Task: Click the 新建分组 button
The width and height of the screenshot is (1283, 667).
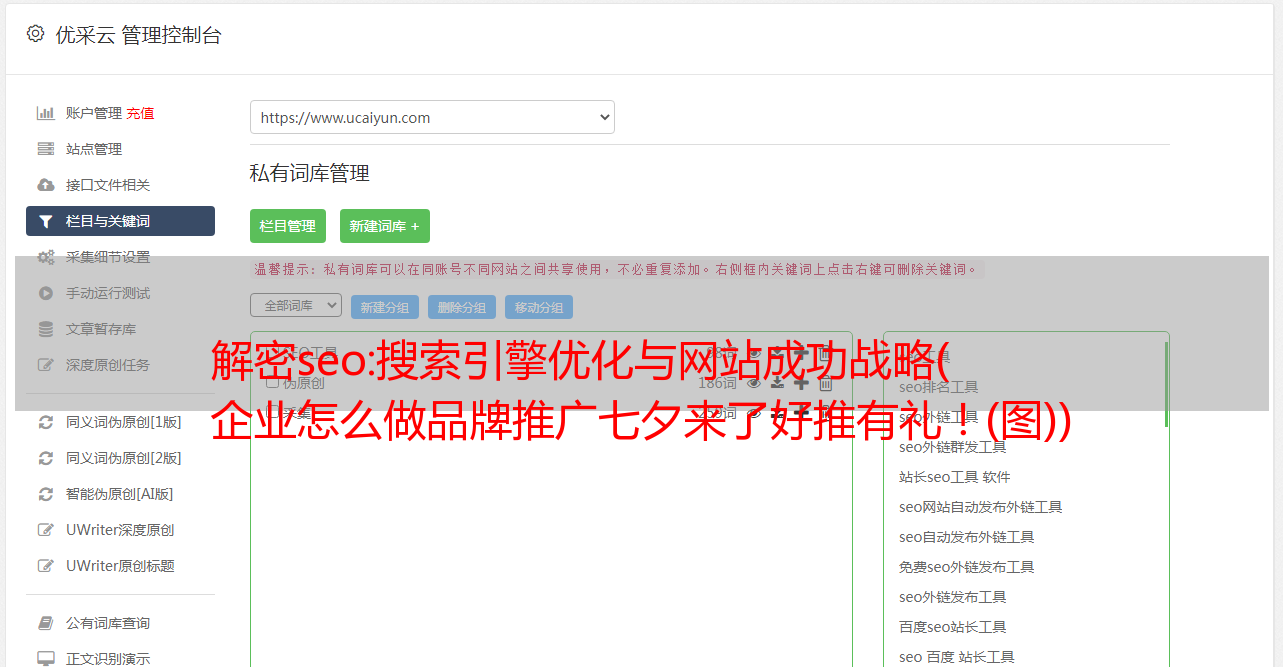Action: (x=385, y=307)
